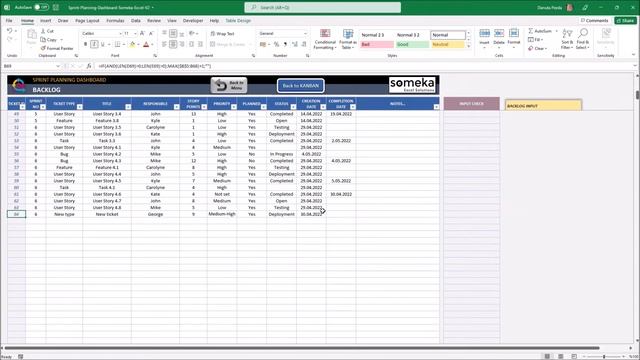Viewport: 640px width, 360px height.
Task: Switch to the Insert ribbon tab
Action: coord(45,20)
